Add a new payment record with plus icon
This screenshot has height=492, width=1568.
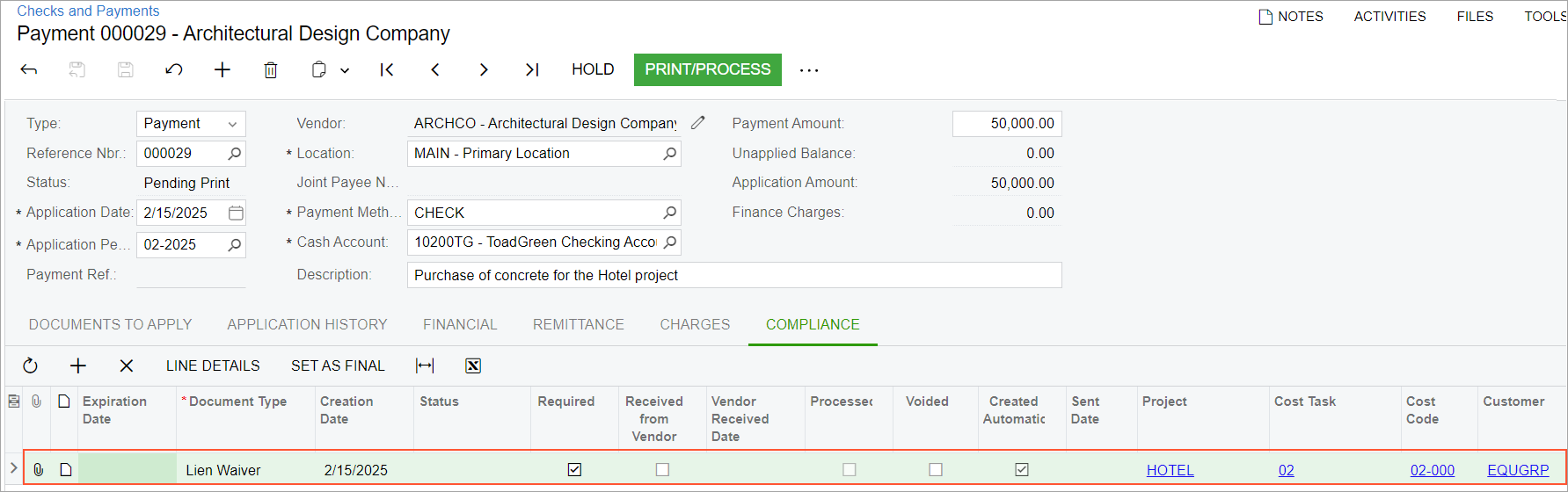click(x=222, y=70)
